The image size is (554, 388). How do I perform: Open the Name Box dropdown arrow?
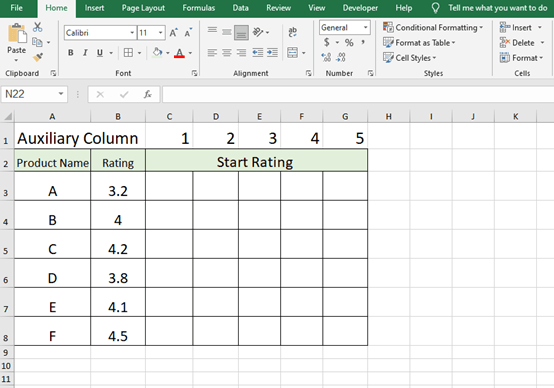(61, 94)
